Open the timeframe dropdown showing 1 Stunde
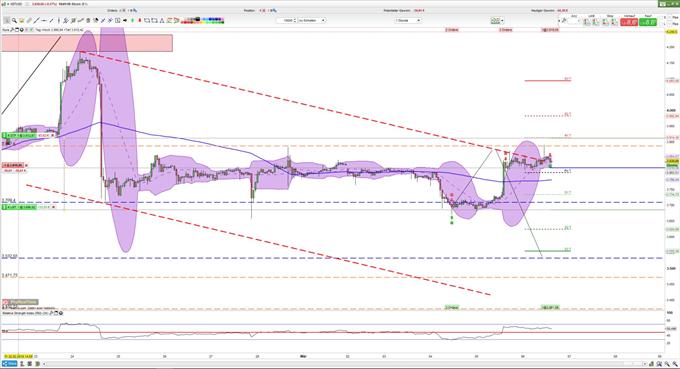680x369 pixels. [x=408, y=20]
